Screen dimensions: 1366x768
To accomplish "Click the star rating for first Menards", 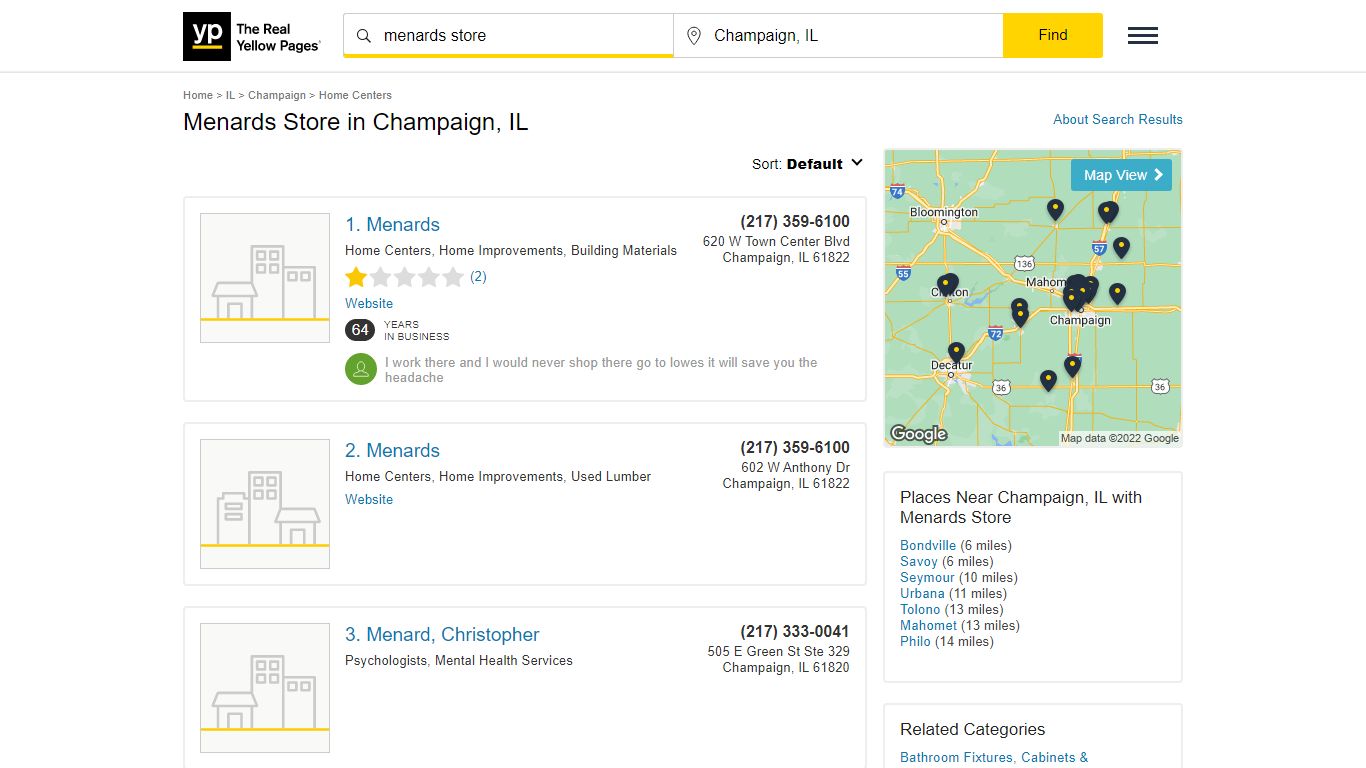I will [404, 277].
